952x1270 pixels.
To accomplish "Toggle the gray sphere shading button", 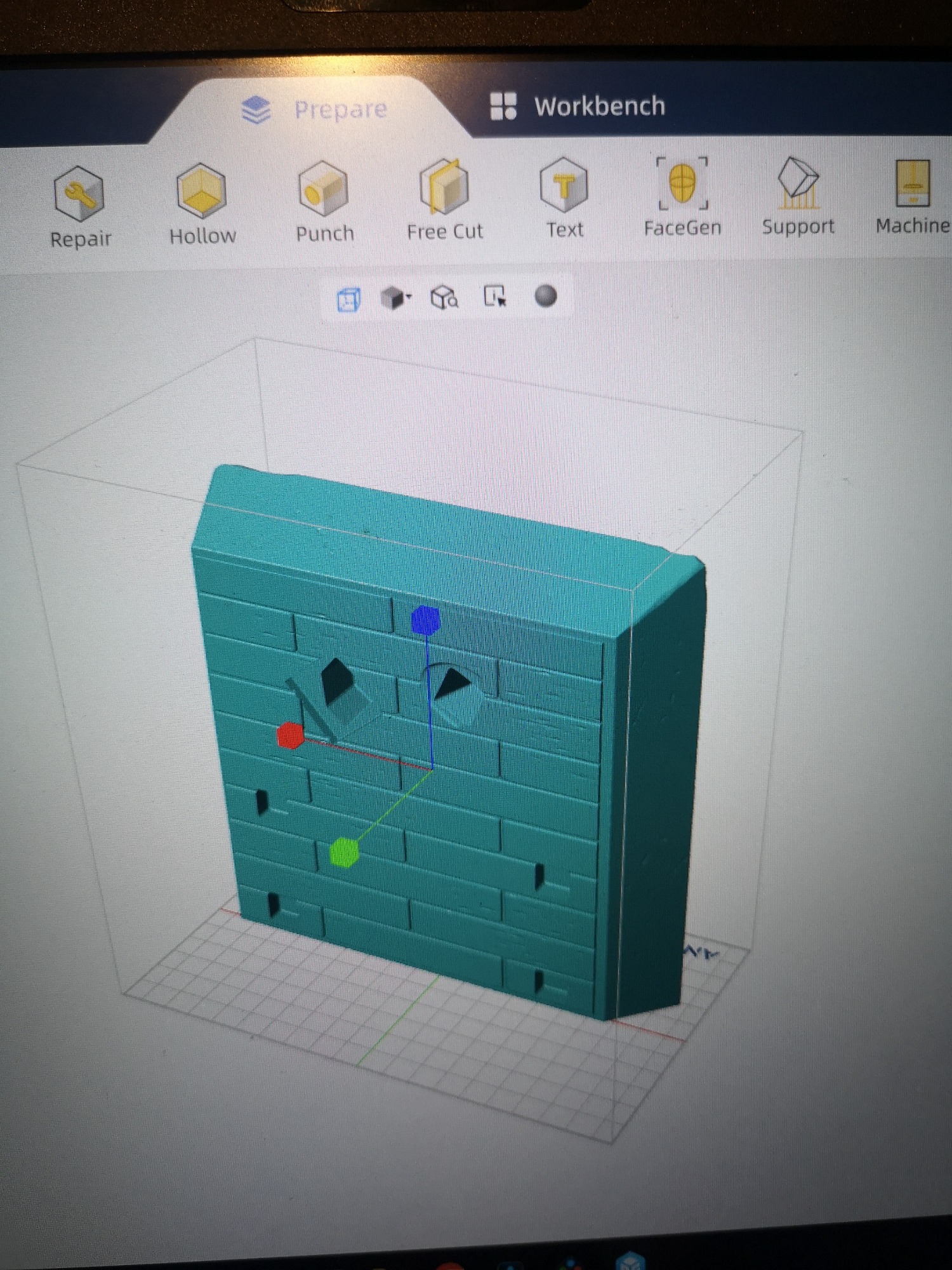I will [x=546, y=296].
